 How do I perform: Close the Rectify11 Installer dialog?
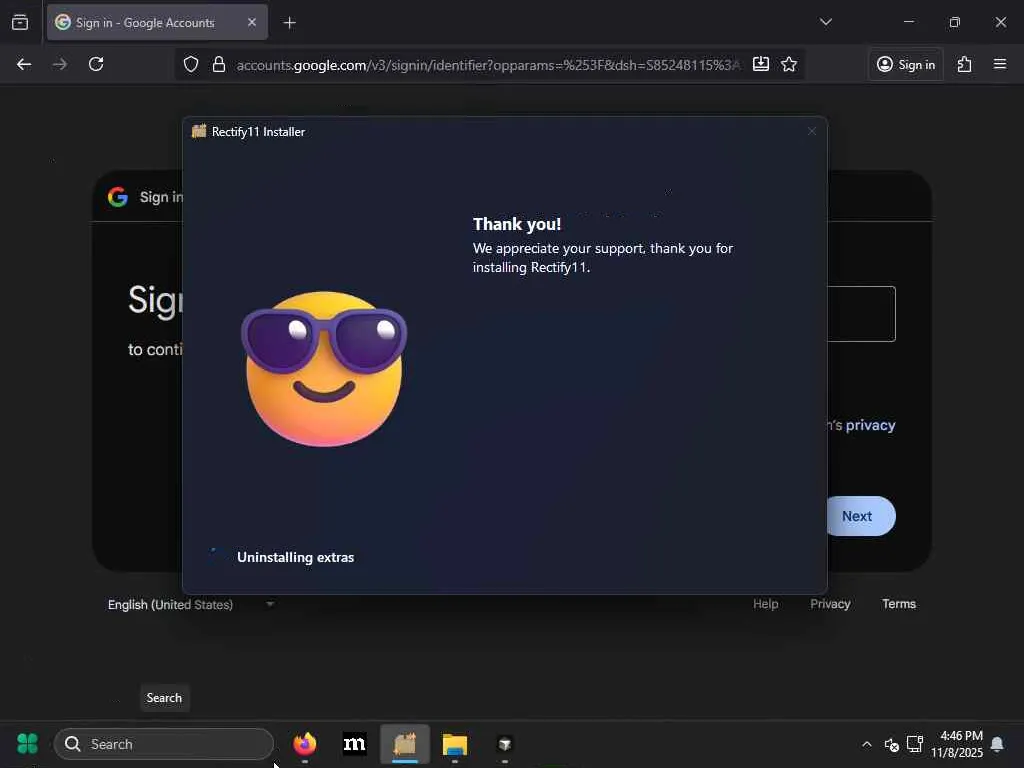(x=812, y=131)
